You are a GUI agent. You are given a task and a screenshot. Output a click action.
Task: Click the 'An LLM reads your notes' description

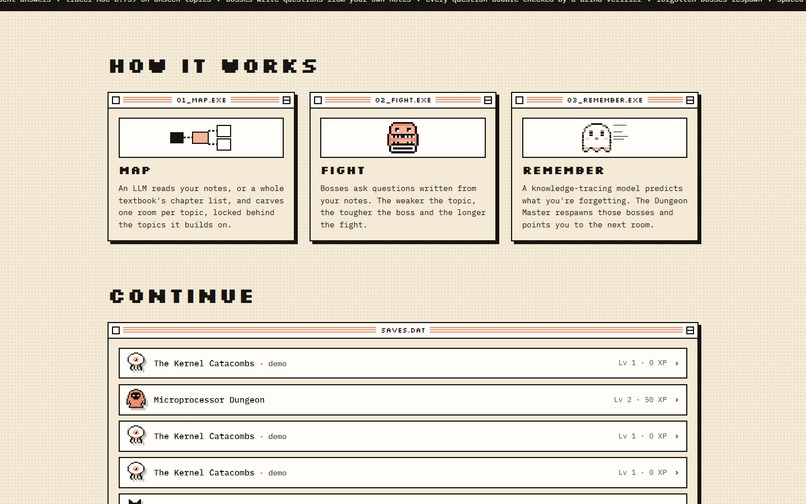pyautogui.click(x=201, y=207)
